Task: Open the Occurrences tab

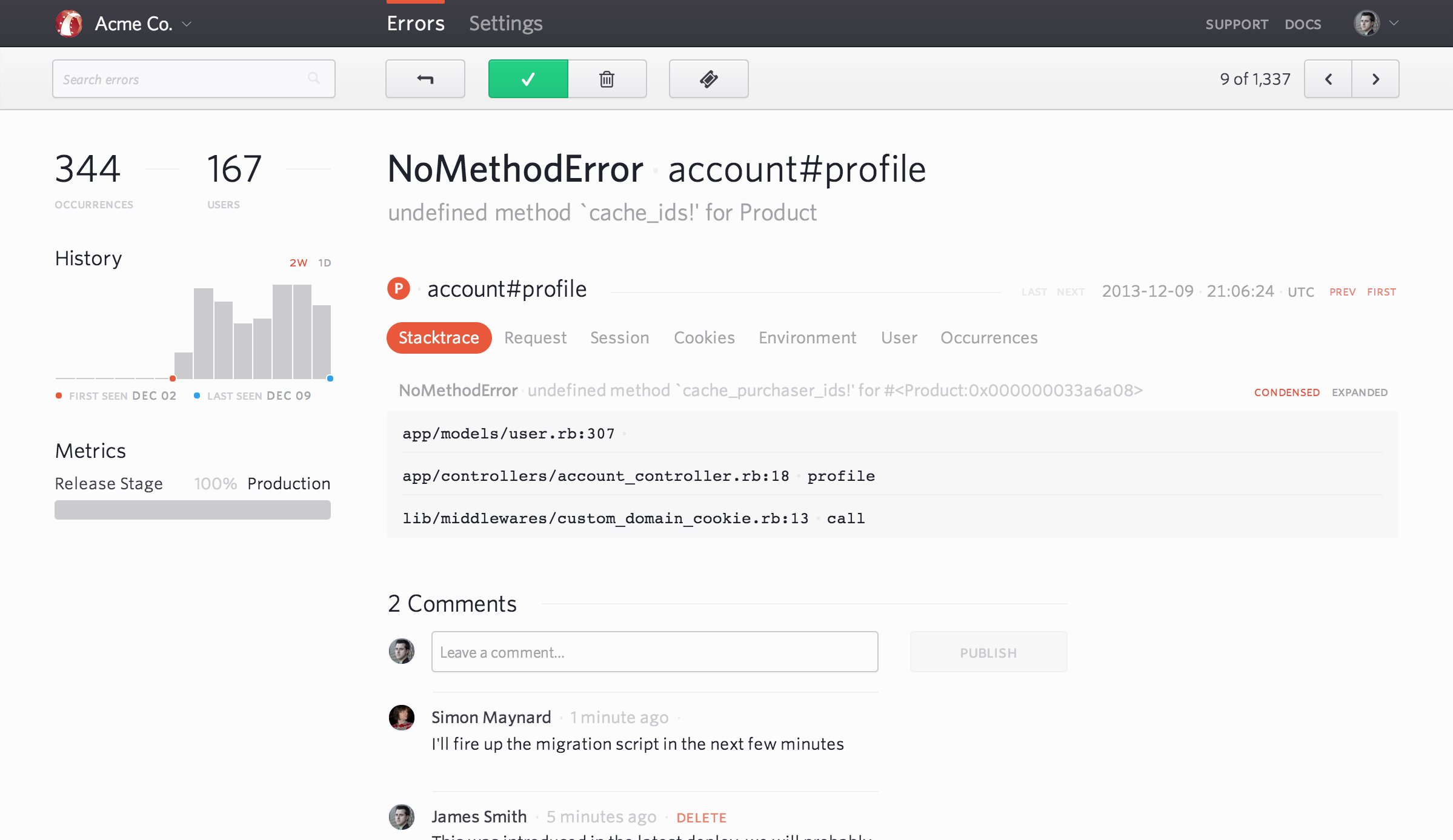Action: [989, 337]
